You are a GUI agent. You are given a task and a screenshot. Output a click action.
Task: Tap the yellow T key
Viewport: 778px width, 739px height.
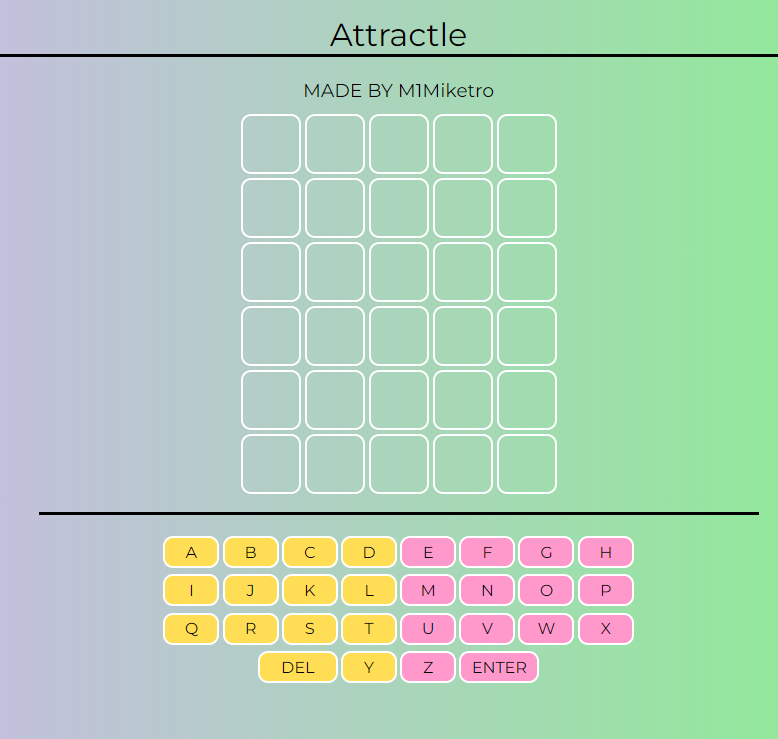369,629
